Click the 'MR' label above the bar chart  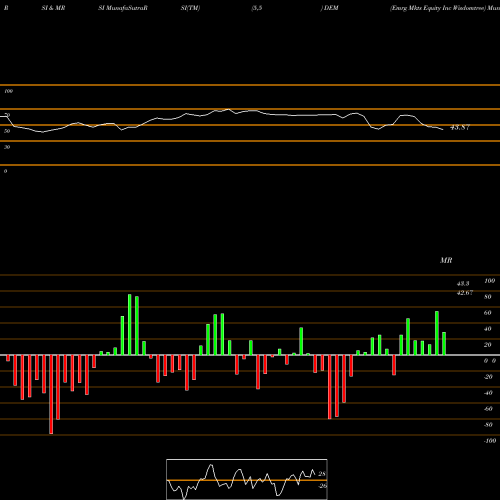[x=446, y=260]
